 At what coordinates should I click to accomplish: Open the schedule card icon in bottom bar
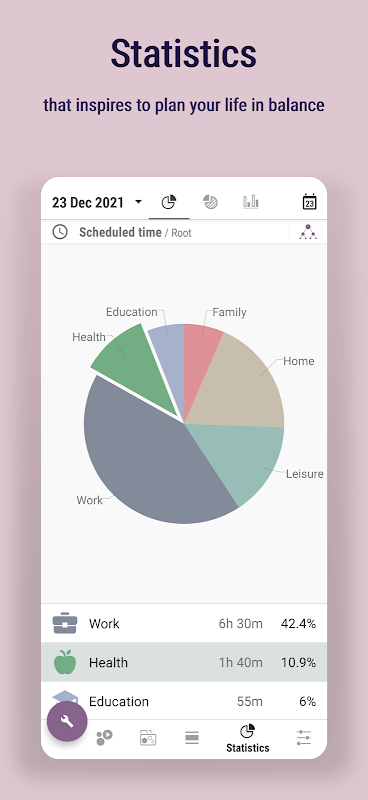coord(148,738)
